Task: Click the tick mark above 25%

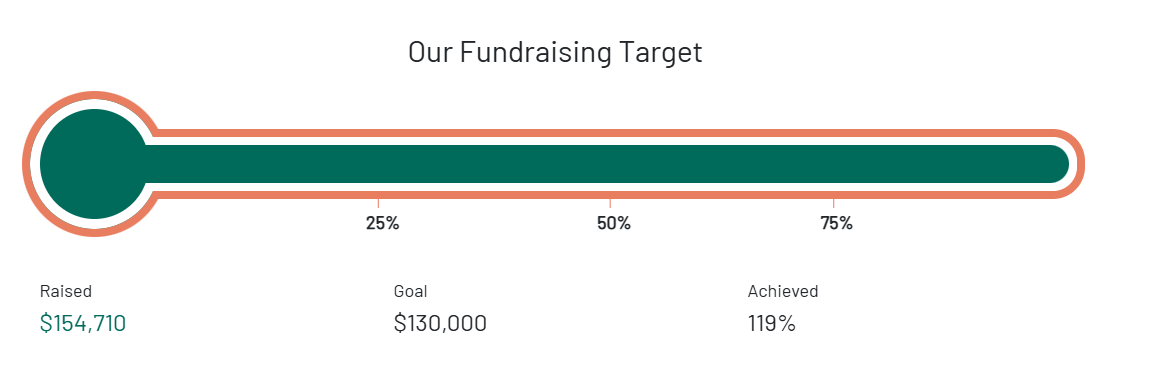Action: click(379, 203)
